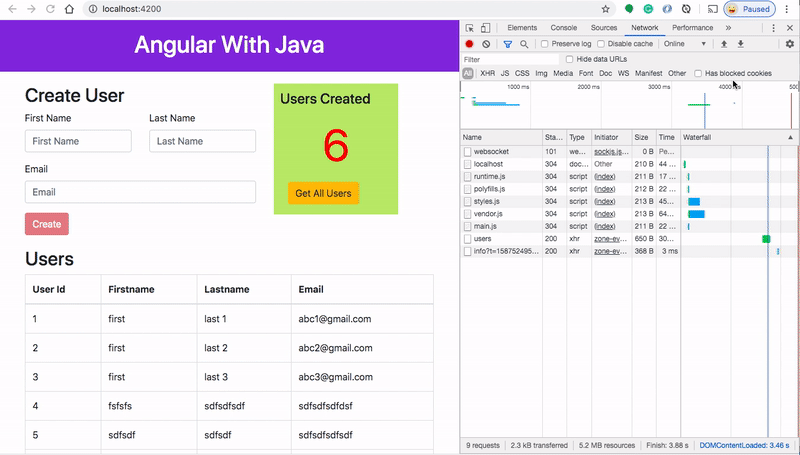Image resolution: width=800 pixels, height=455 pixels.
Task: Switch to the Sources tab
Action: 604,28
